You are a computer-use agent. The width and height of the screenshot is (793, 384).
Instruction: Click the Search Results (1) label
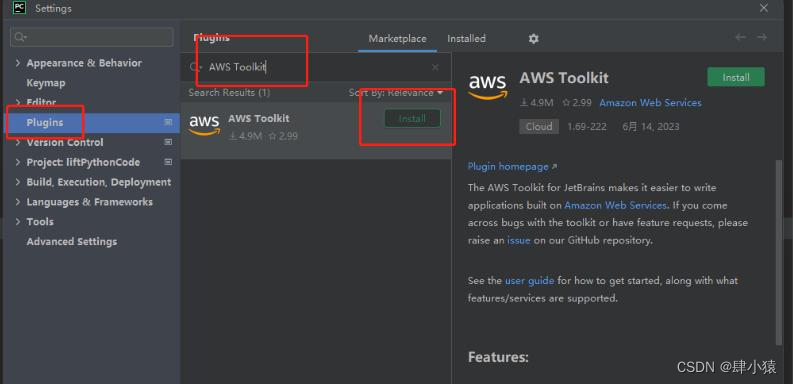point(229,93)
